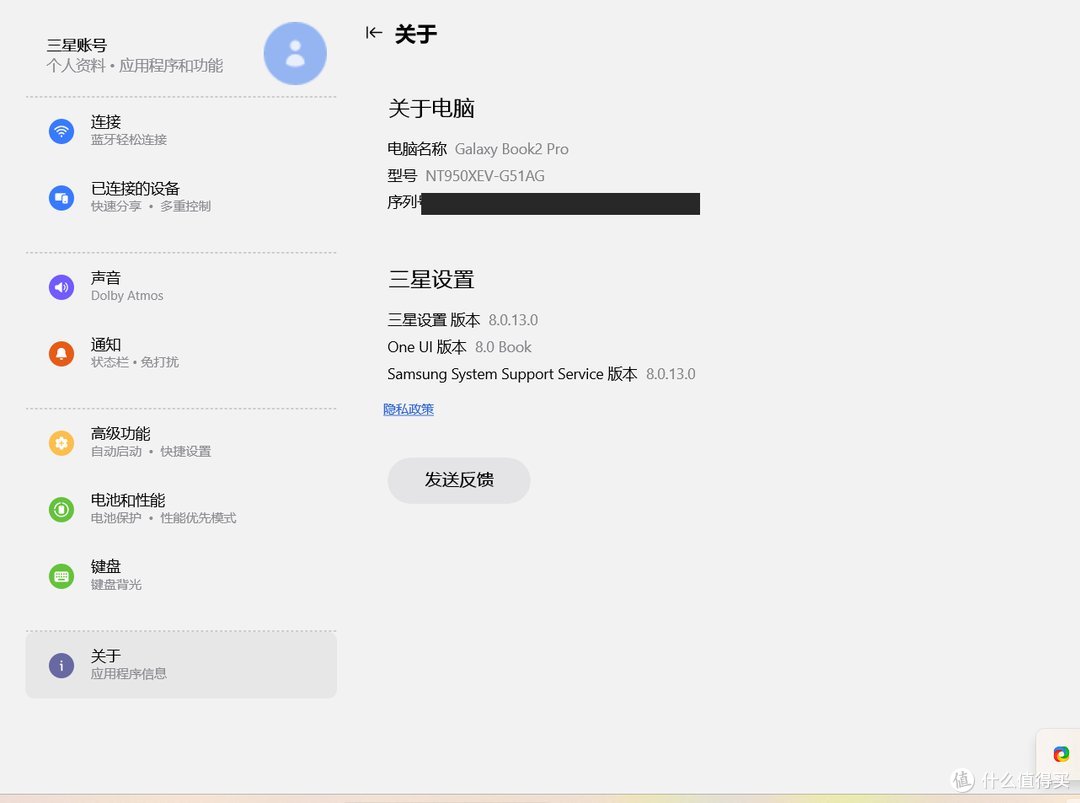This screenshot has height=803, width=1080.
Task: Click the 发送反馈 button
Action: (x=459, y=480)
